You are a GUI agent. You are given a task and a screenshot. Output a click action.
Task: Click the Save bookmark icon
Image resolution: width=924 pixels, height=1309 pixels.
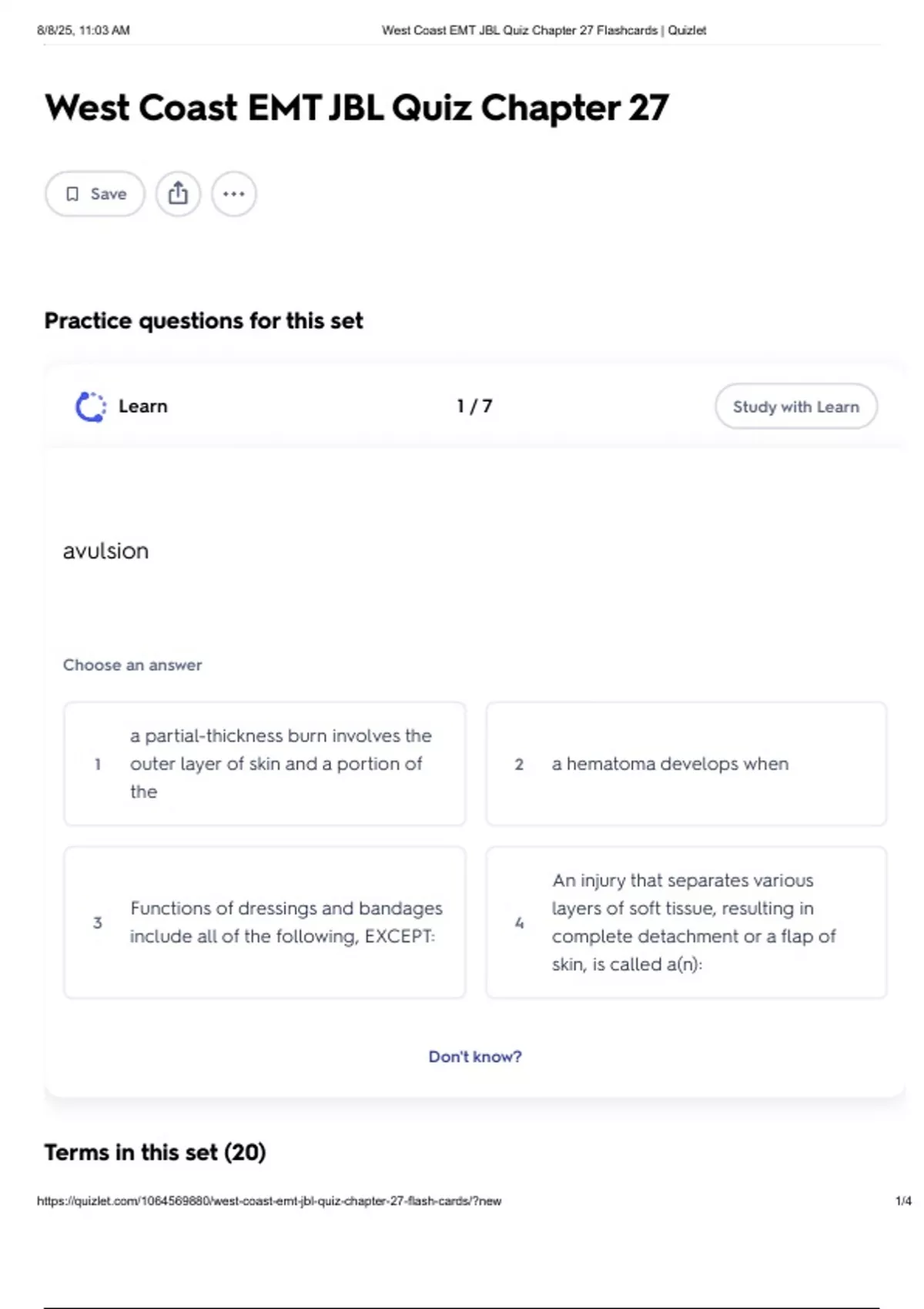tap(72, 194)
